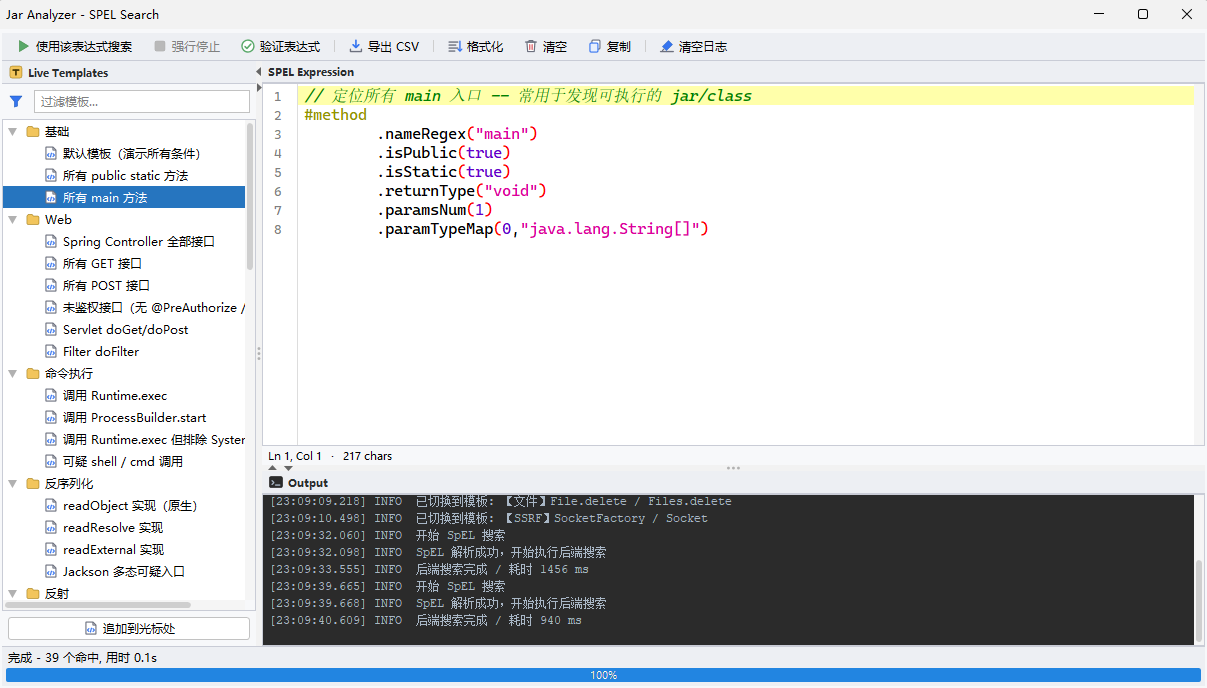Screen dimensions: 1207x688
Task: Click the template tree vertical scrollbar
Action: point(251,195)
